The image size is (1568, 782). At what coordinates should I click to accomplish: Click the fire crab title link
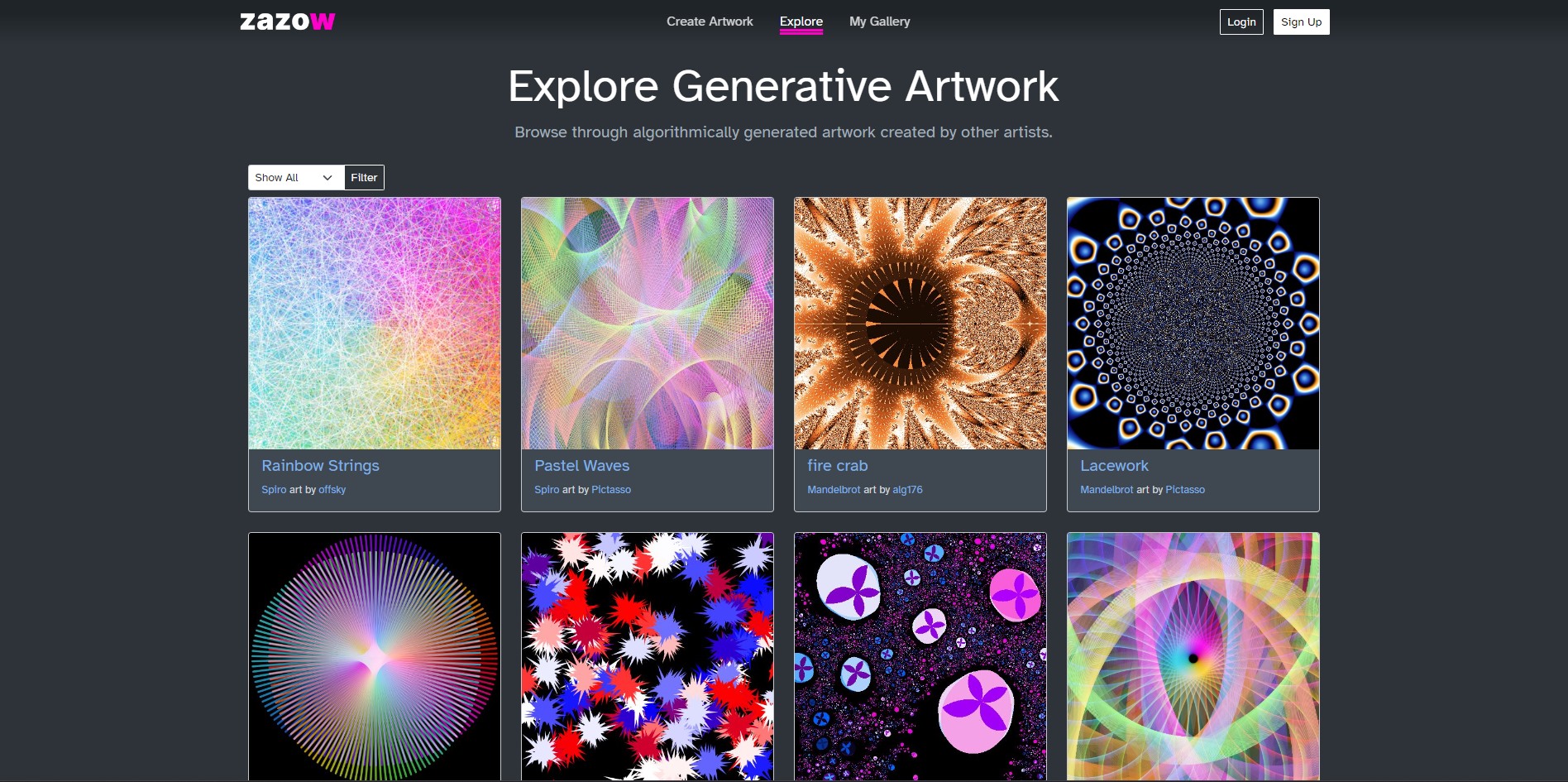tap(838, 466)
